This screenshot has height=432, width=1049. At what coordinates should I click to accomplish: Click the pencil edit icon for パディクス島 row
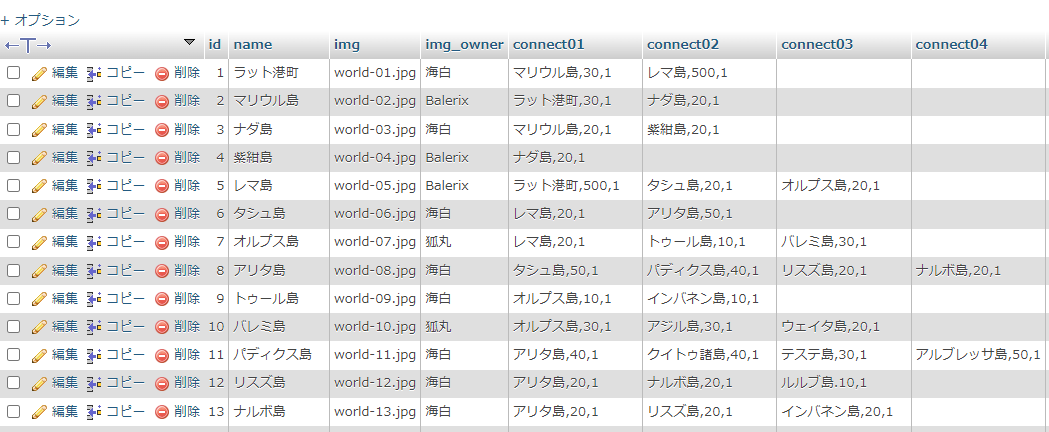pos(40,354)
